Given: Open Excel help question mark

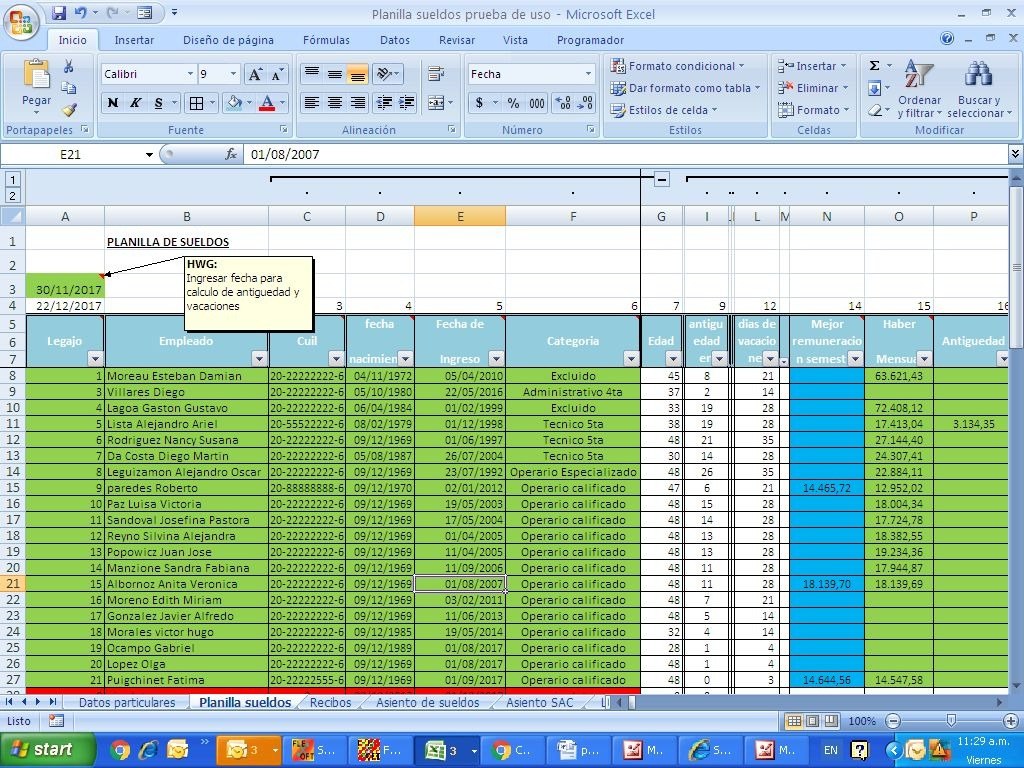Looking at the screenshot, I should point(947,39).
